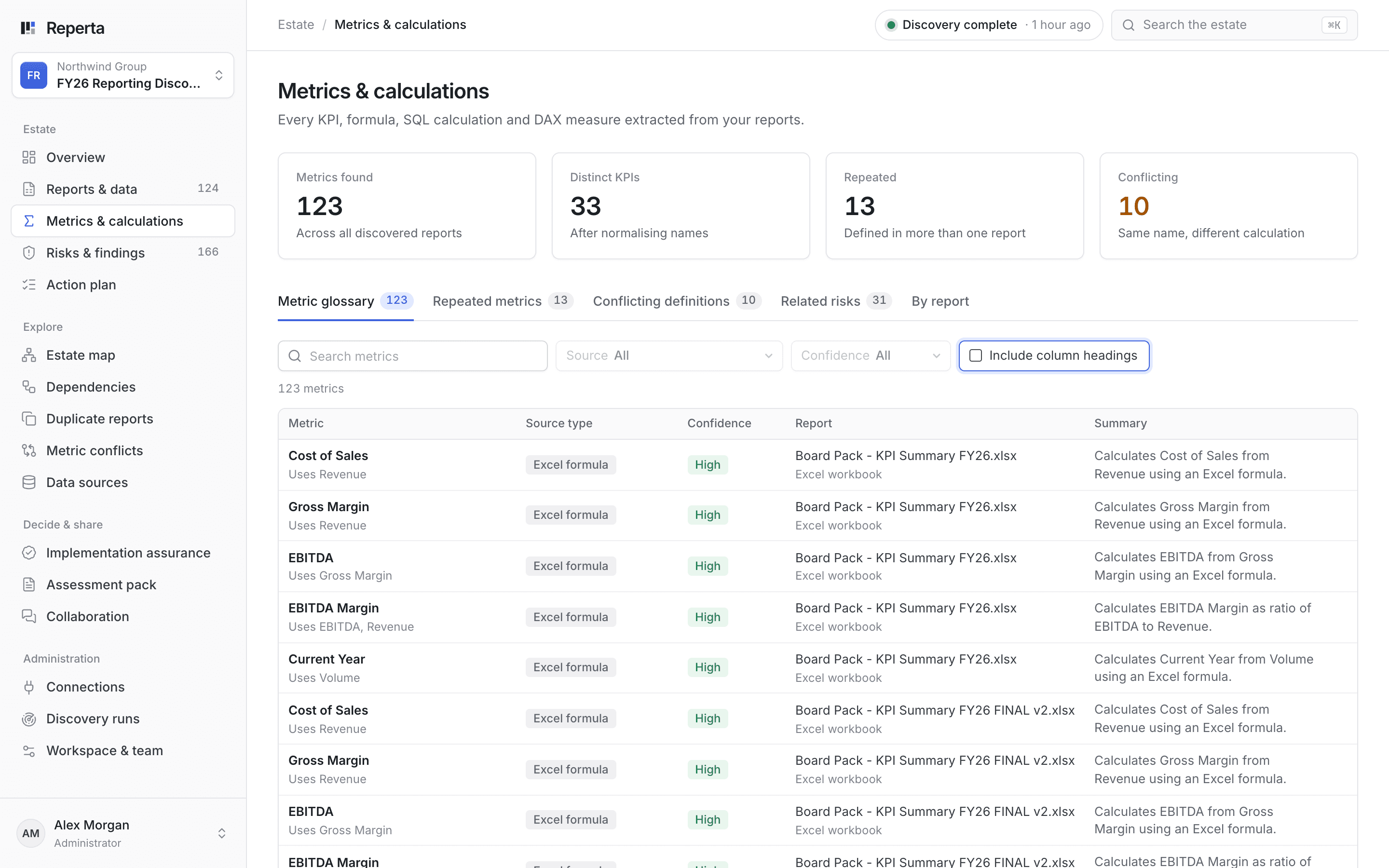Image resolution: width=1389 pixels, height=868 pixels.
Task: Click the Source type column header
Action: point(558,423)
